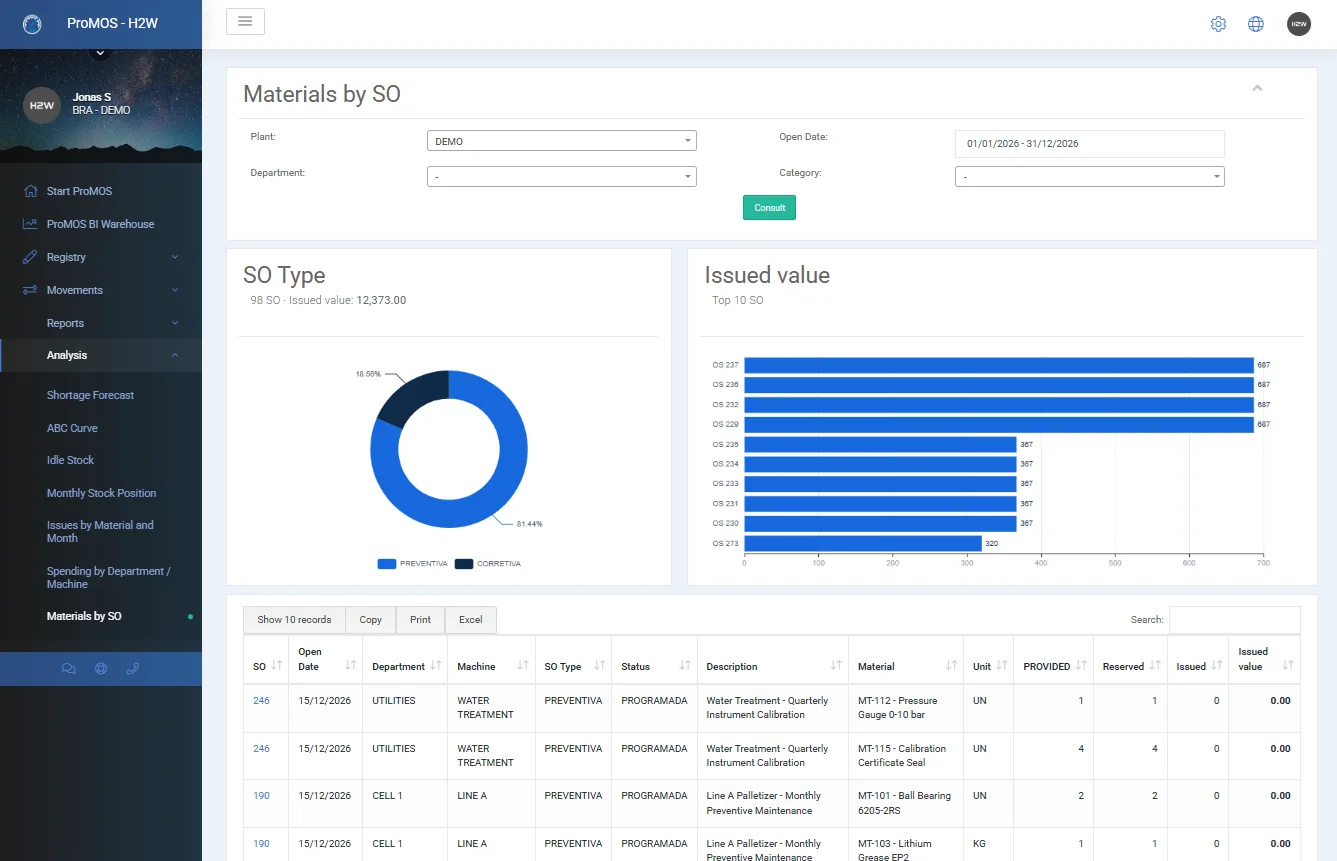Click the chat icon in the sidebar footer

click(68, 669)
